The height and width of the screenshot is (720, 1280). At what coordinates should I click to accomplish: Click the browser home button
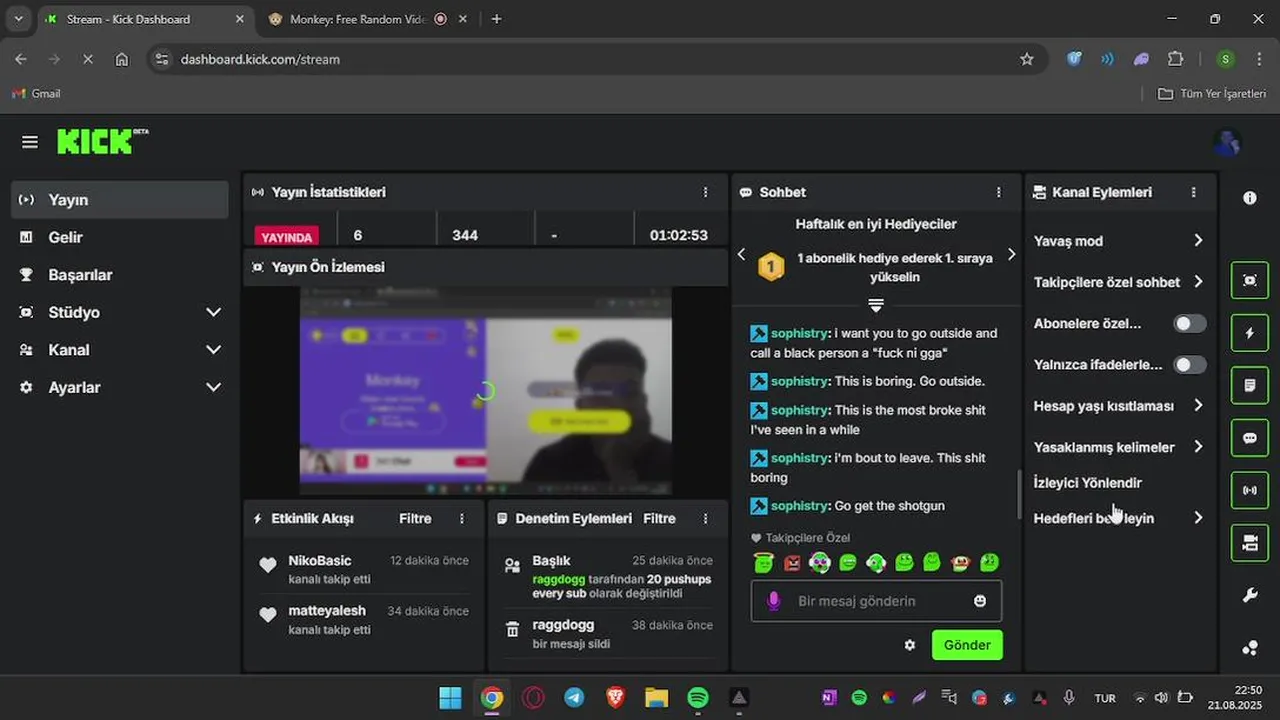point(122,59)
